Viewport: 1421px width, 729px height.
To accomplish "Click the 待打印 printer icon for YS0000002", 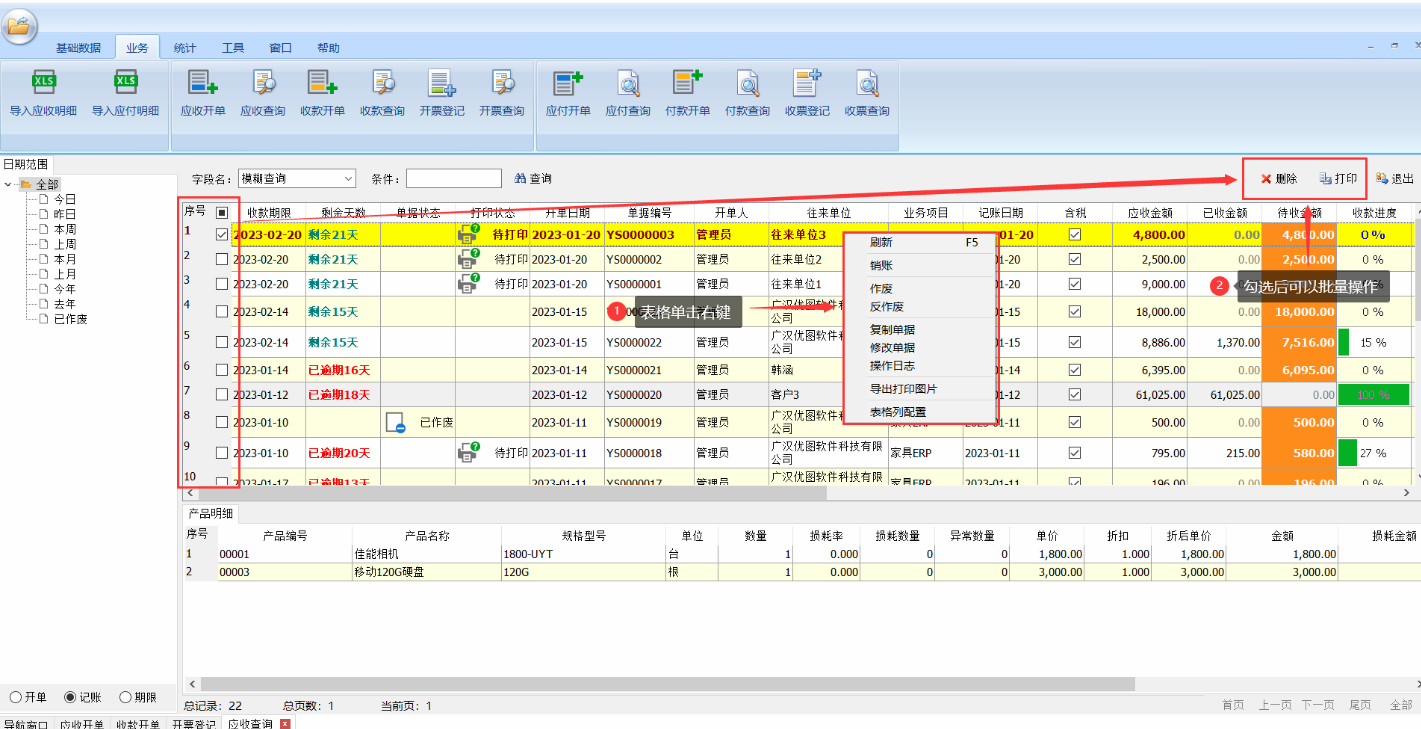I will [468, 259].
